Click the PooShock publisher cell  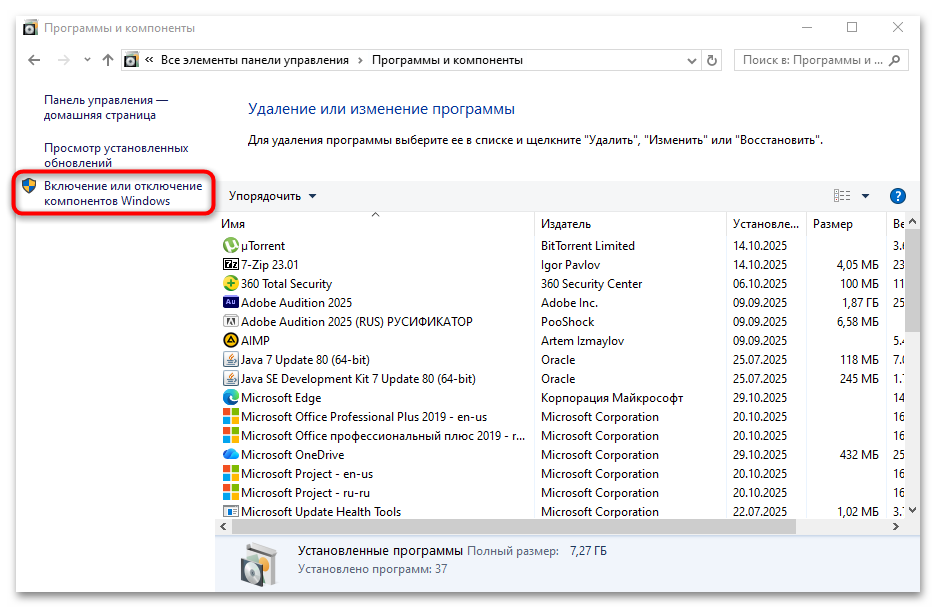pyautogui.click(x=567, y=322)
